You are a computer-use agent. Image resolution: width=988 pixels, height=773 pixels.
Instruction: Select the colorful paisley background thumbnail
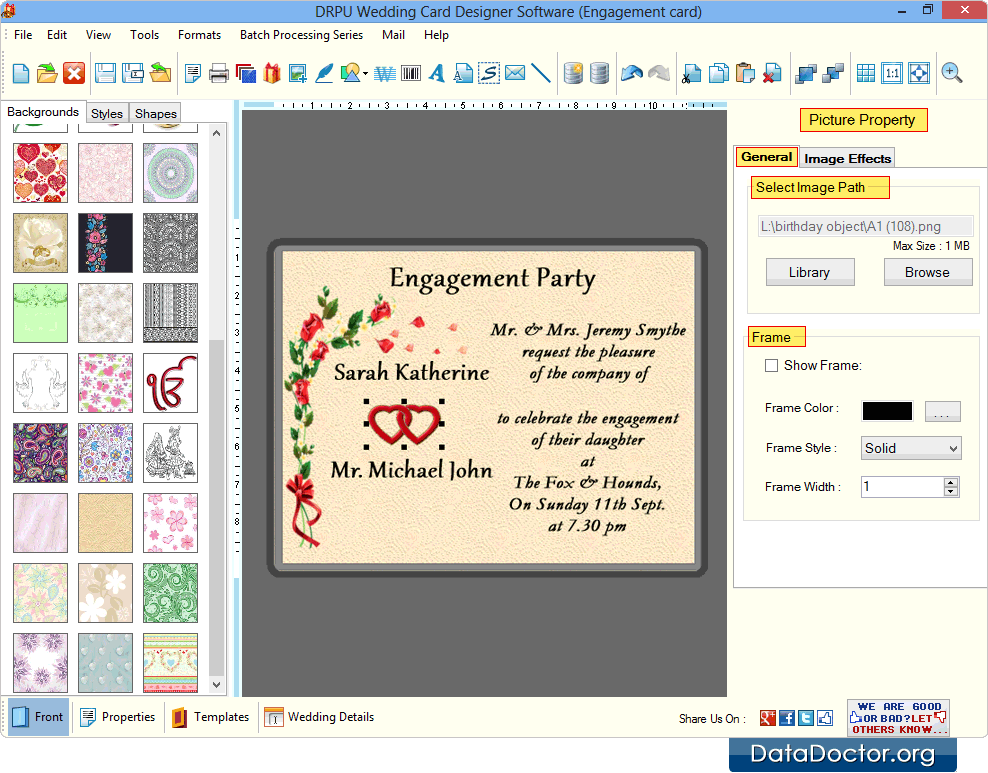click(40, 453)
